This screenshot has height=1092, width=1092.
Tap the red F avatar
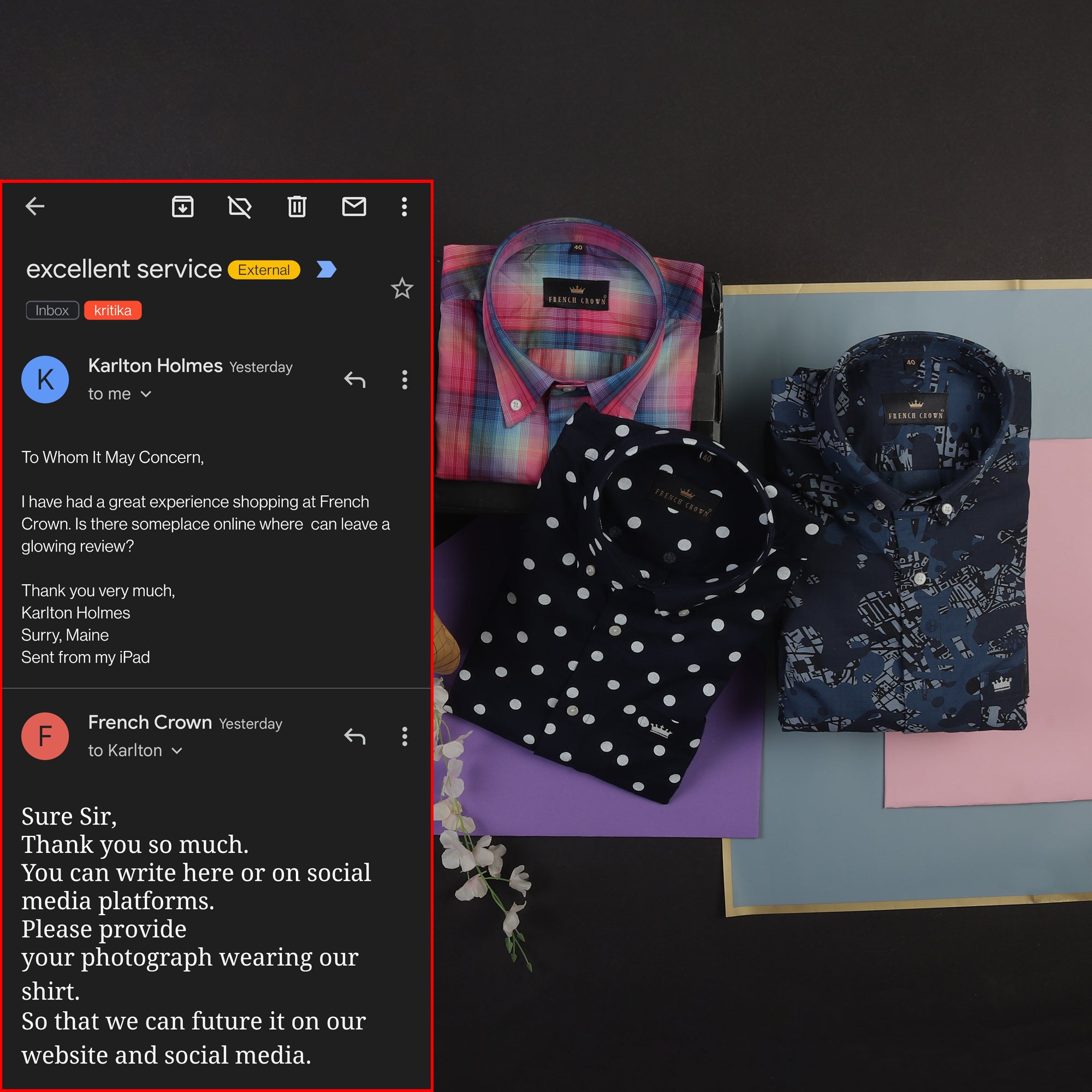(45, 736)
